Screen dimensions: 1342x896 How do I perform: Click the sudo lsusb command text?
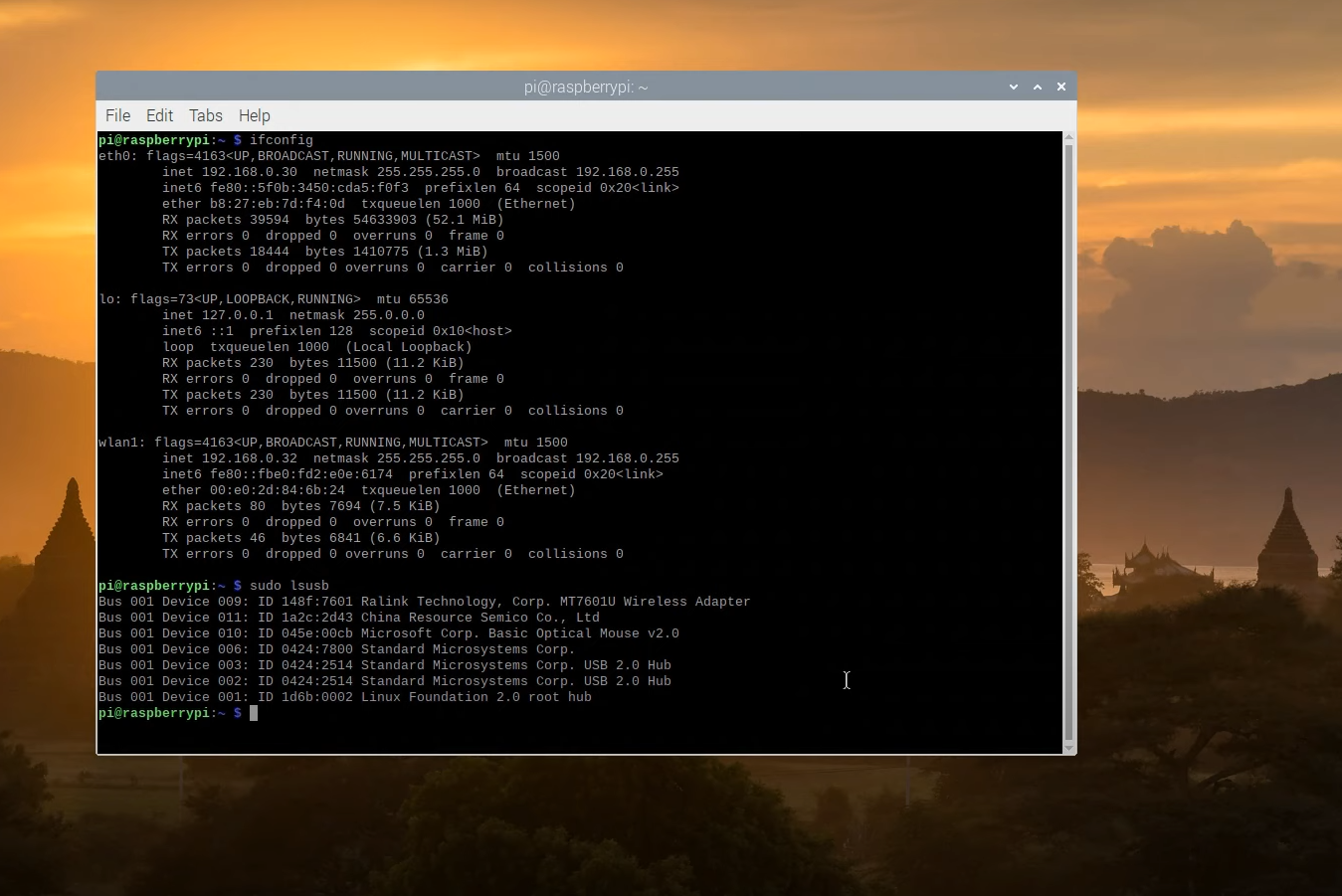click(291, 586)
